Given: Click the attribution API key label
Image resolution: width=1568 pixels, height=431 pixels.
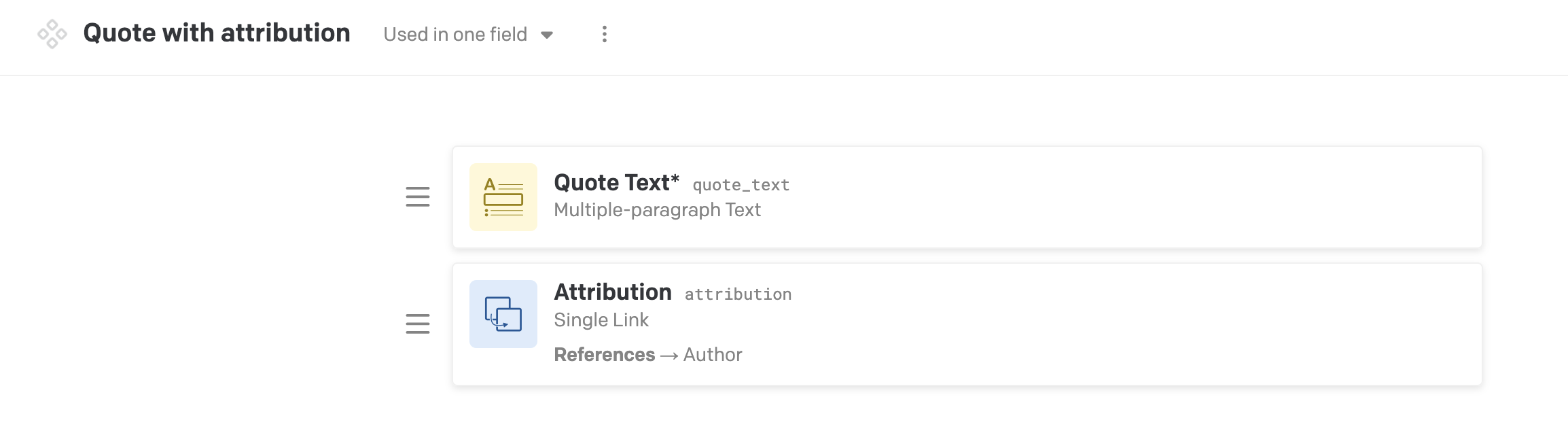Looking at the screenshot, I should click(738, 294).
